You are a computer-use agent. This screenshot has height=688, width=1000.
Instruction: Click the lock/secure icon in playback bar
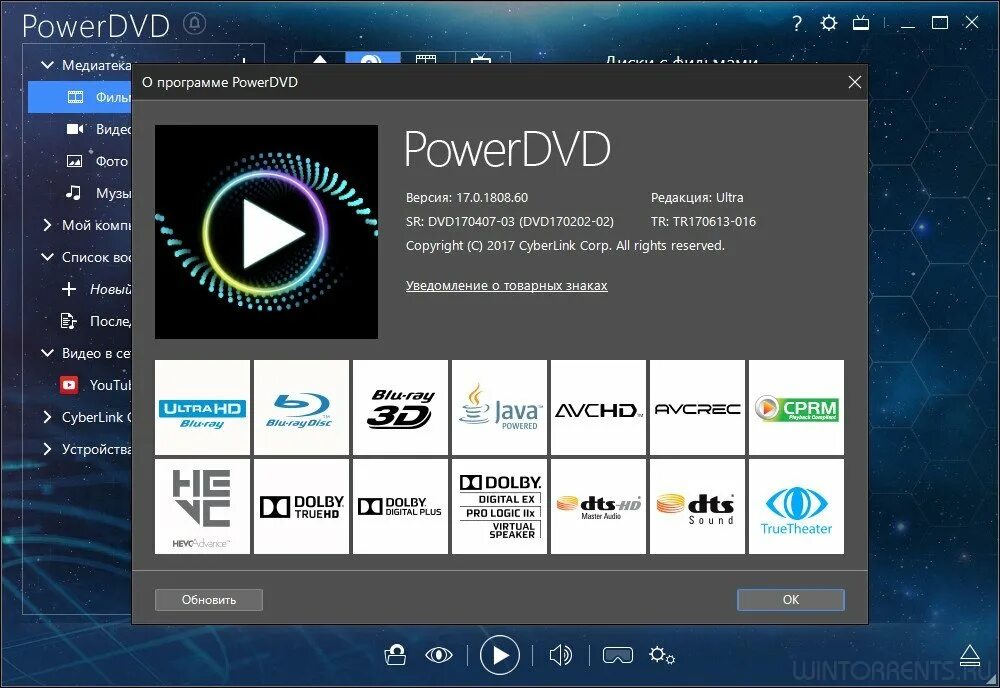pyautogui.click(x=395, y=655)
